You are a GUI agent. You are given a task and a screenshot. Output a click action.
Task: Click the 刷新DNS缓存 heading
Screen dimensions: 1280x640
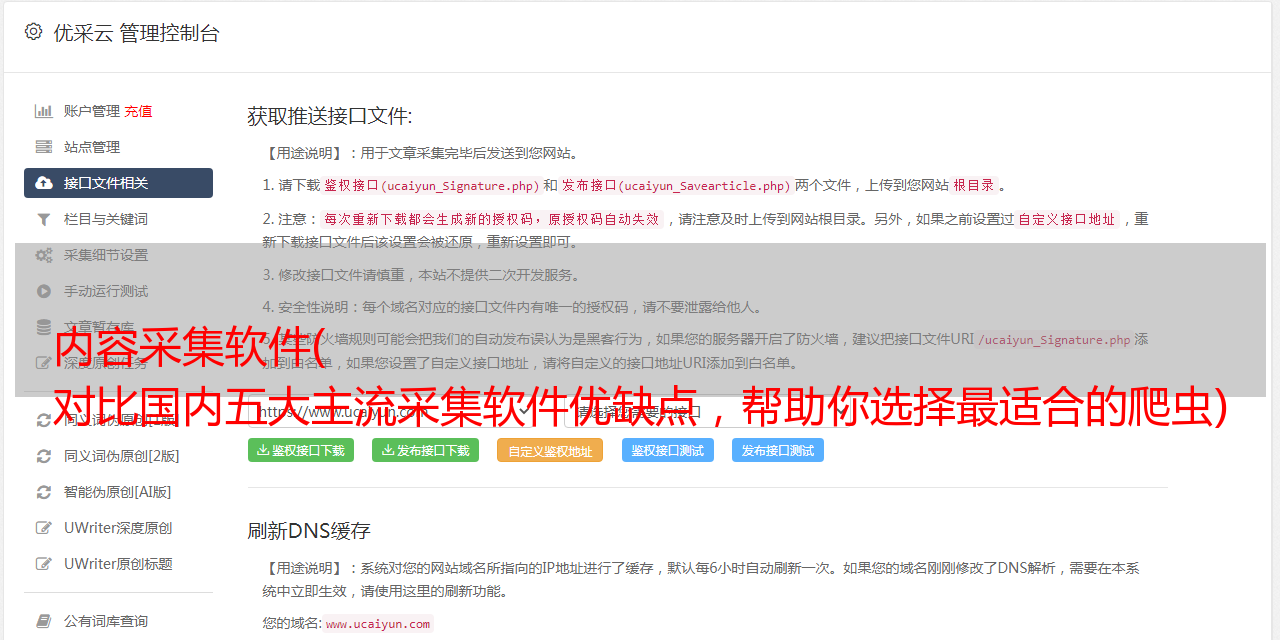tap(309, 531)
